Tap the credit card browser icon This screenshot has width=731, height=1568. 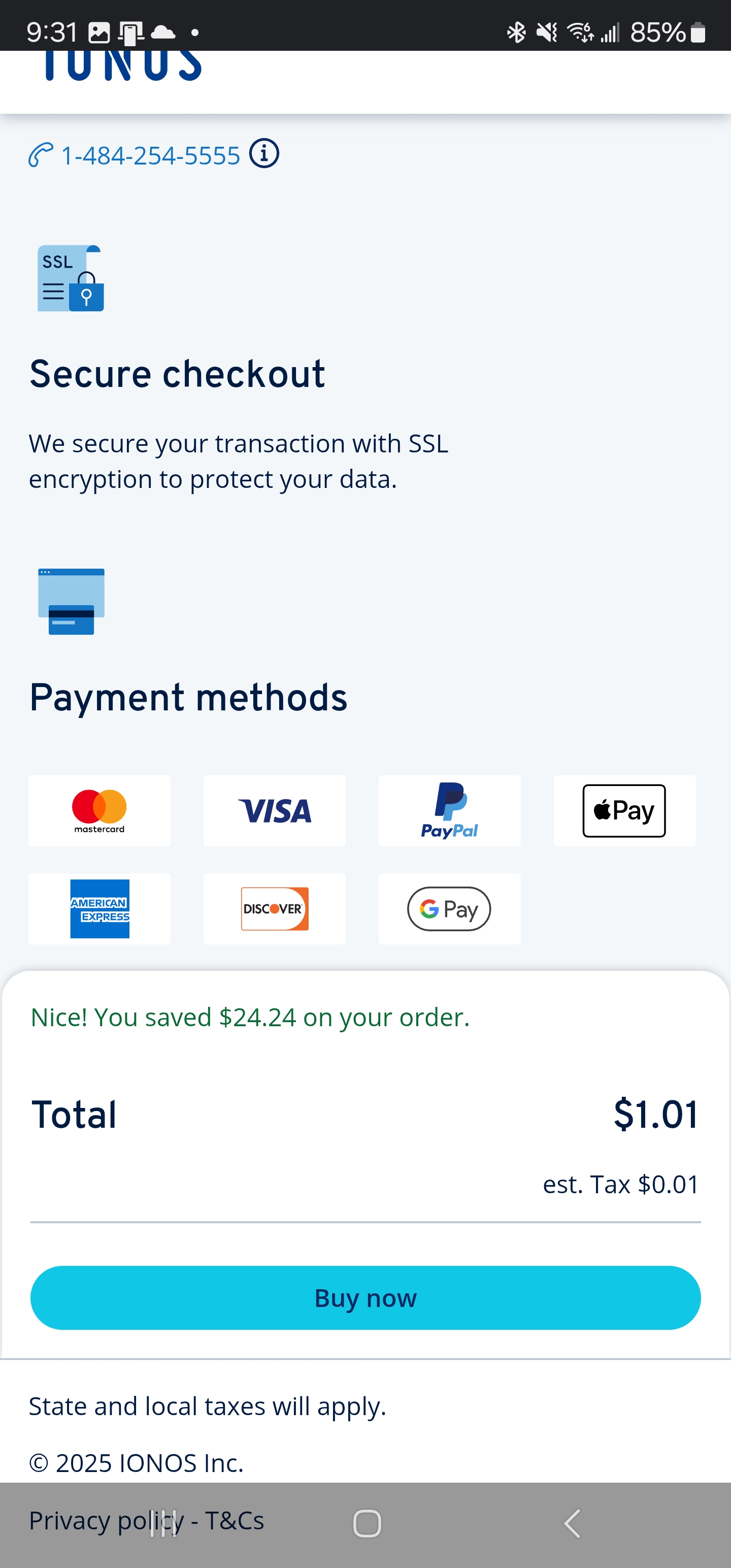click(x=71, y=601)
